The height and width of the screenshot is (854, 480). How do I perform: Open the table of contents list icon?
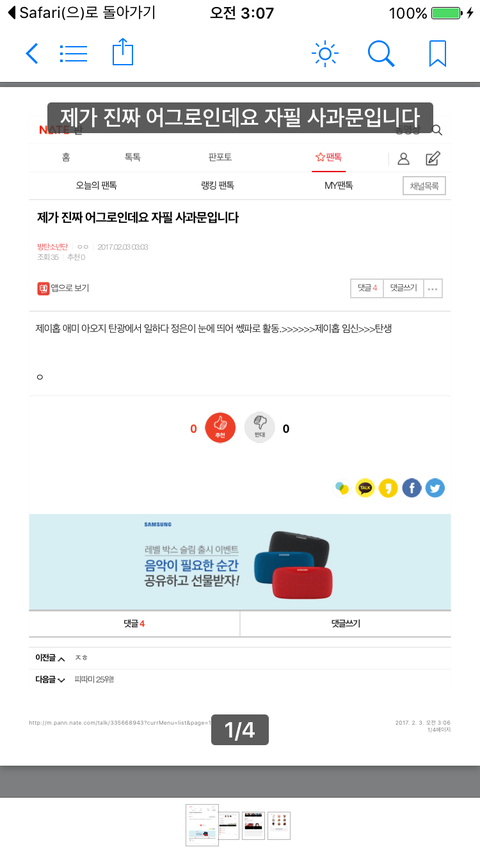pyautogui.click(x=73, y=53)
